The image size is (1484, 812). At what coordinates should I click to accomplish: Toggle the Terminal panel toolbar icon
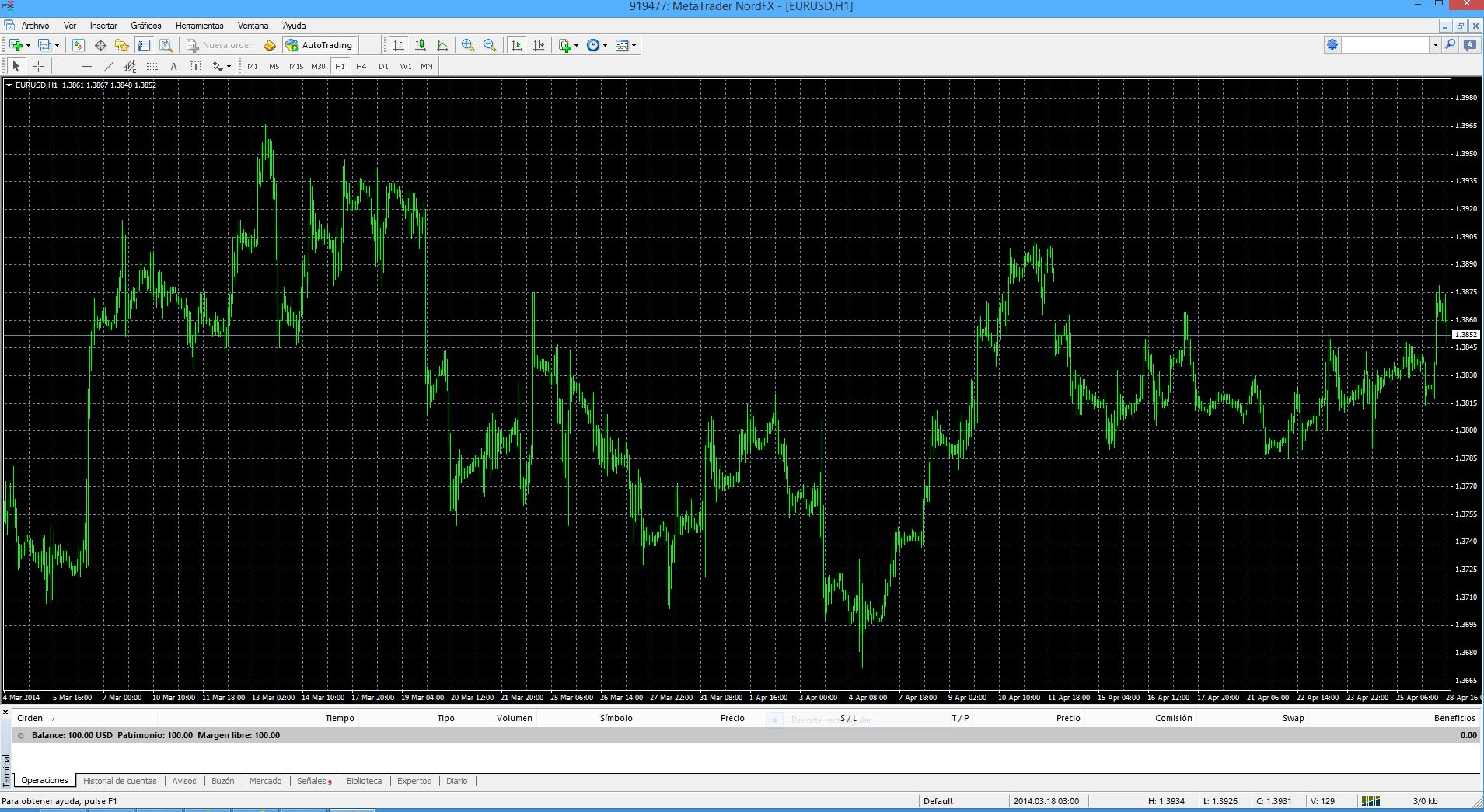pyautogui.click(x=144, y=45)
